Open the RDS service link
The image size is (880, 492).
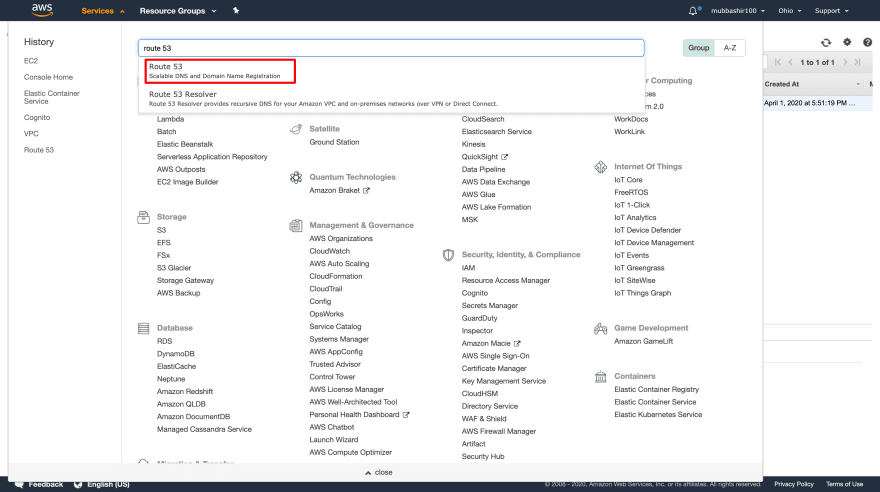164,341
